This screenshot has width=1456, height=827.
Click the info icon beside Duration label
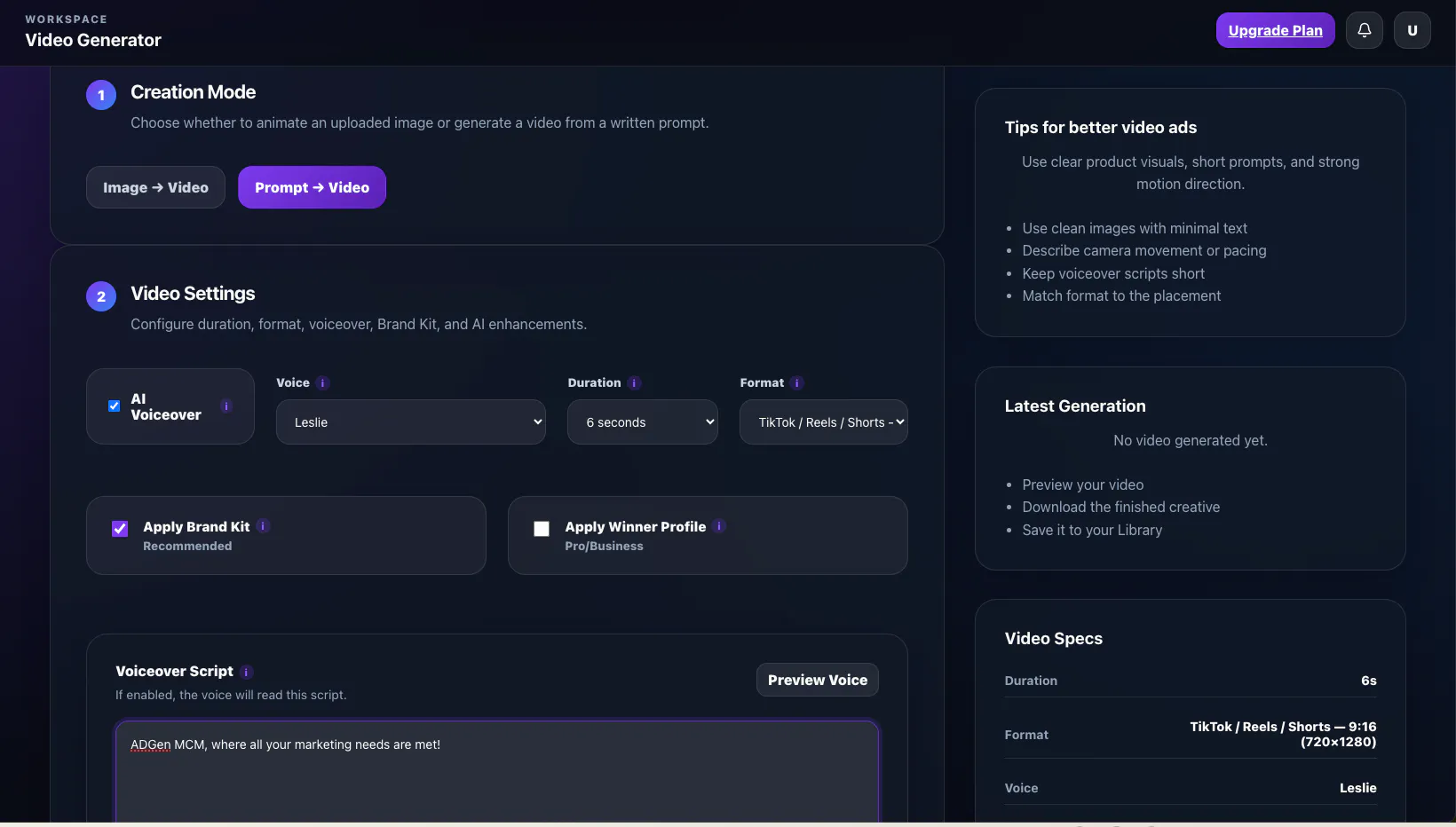coord(634,383)
